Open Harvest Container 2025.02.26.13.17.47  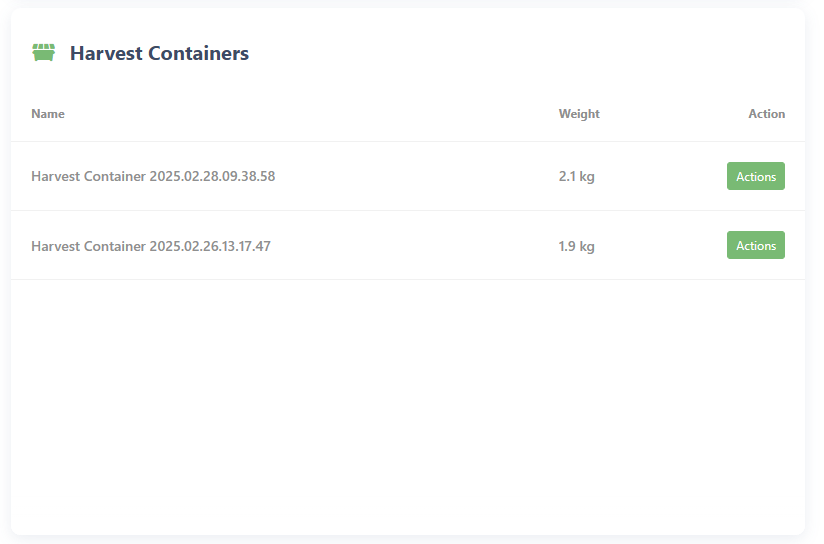tap(151, 246)
